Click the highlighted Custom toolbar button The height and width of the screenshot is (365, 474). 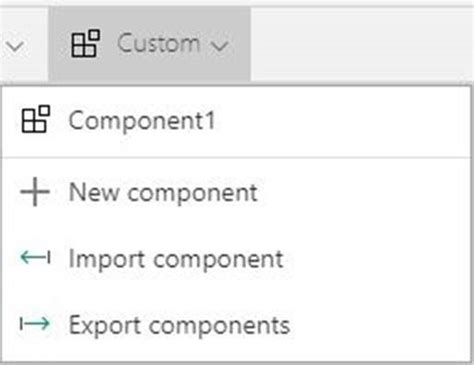(149, 44)
